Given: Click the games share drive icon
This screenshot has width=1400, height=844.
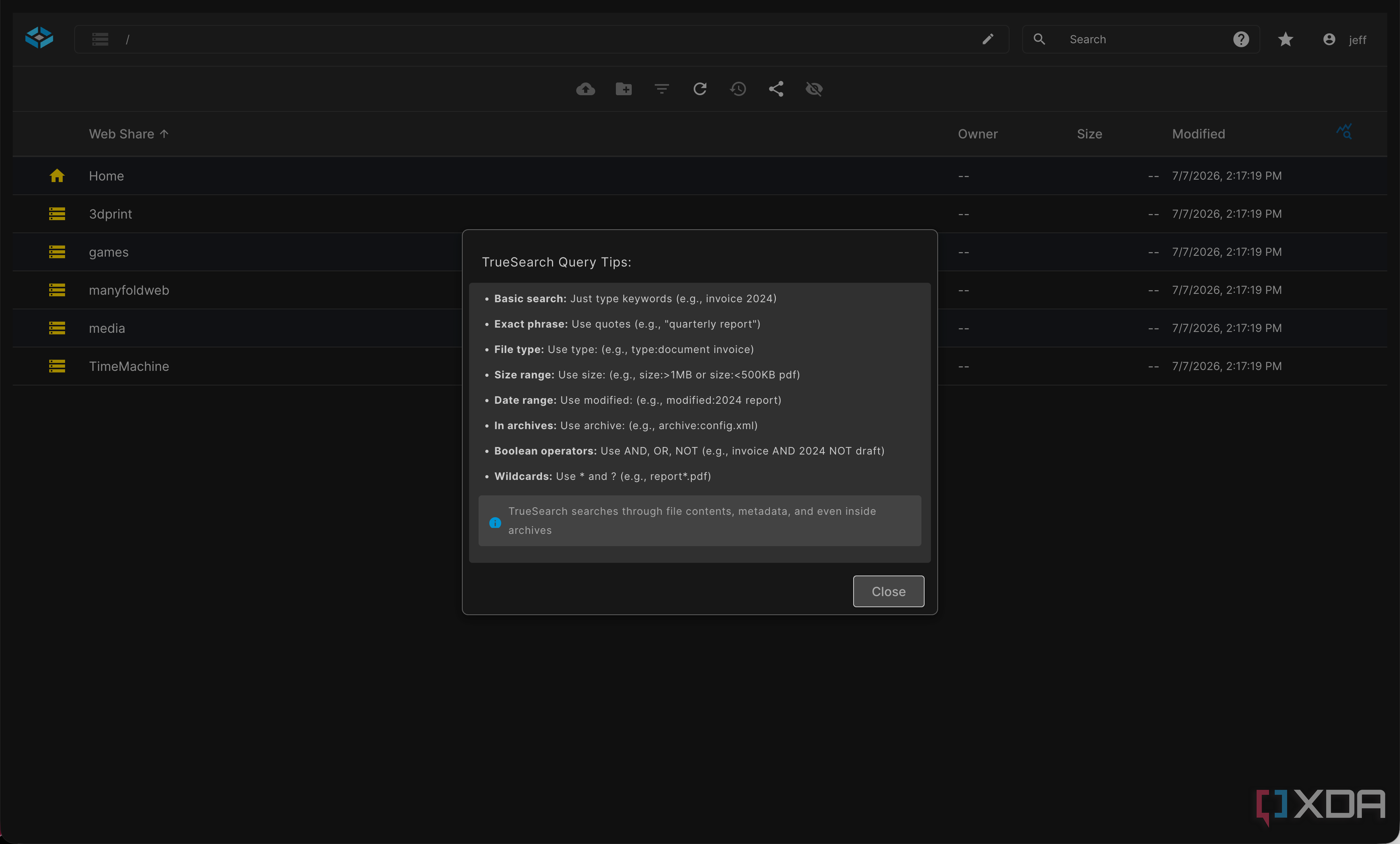Looking at the screenshot, I should 57,251.
